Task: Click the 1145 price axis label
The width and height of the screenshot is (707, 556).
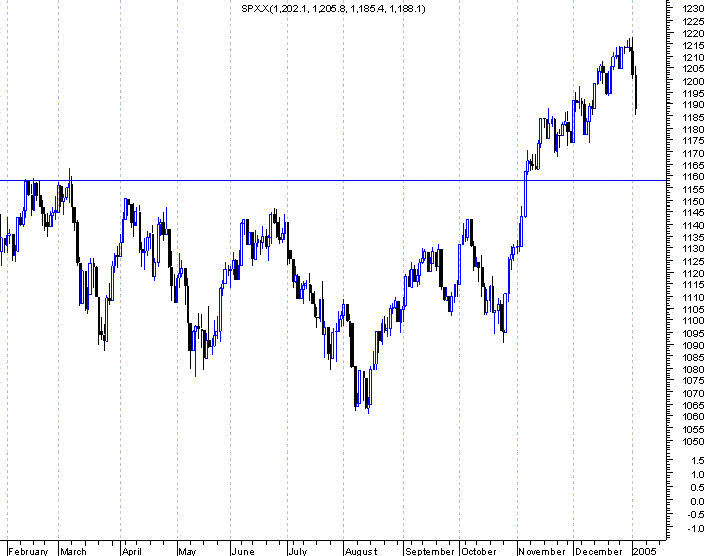Action: click(693, 212)
